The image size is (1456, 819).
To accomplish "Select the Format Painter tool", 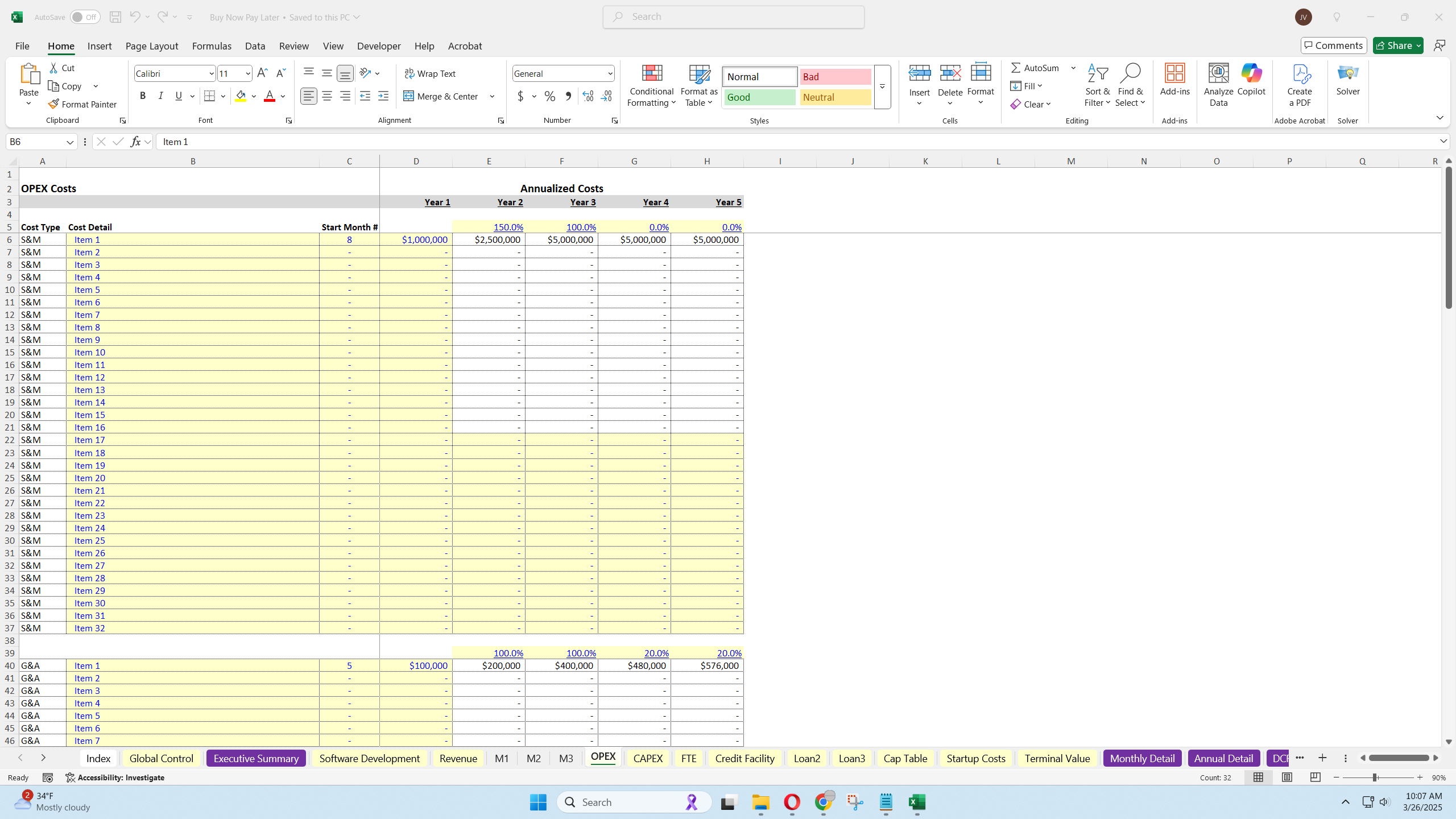I will point(82,104).
